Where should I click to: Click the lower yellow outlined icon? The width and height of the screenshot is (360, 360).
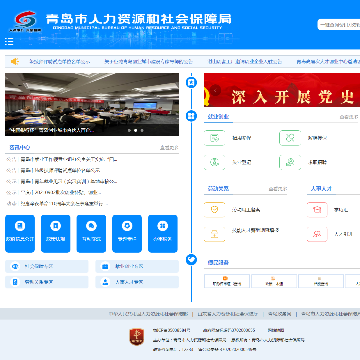(x=214, y=234)
